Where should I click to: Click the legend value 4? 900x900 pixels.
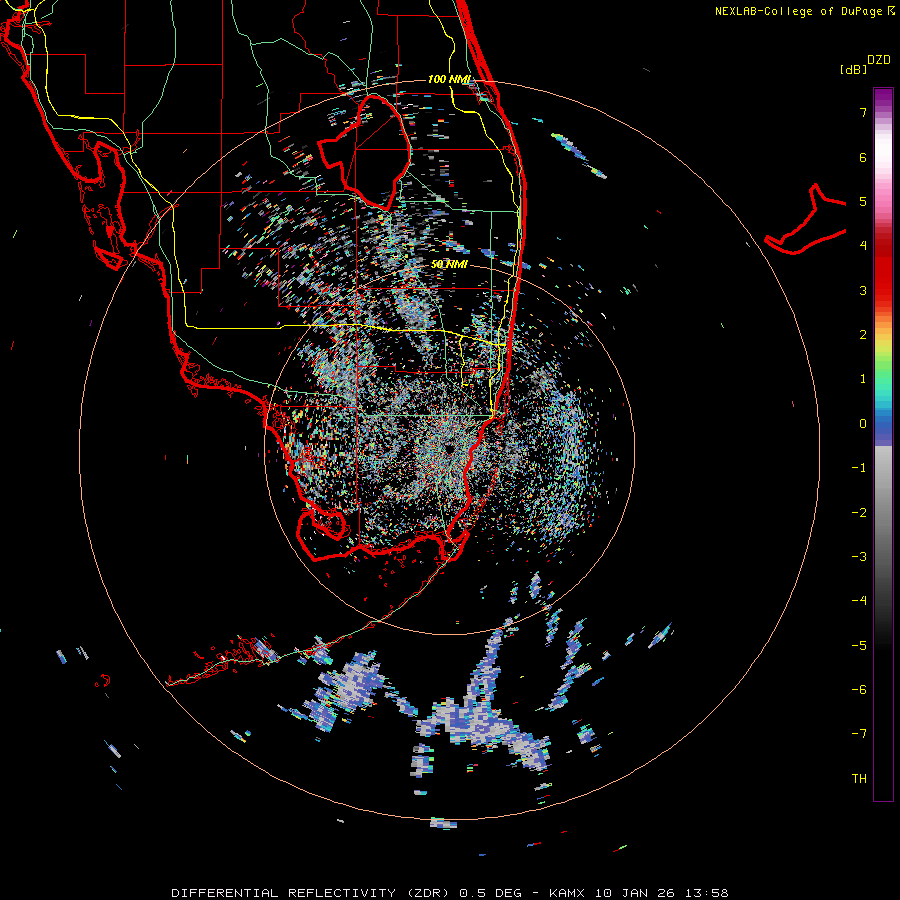863,246
